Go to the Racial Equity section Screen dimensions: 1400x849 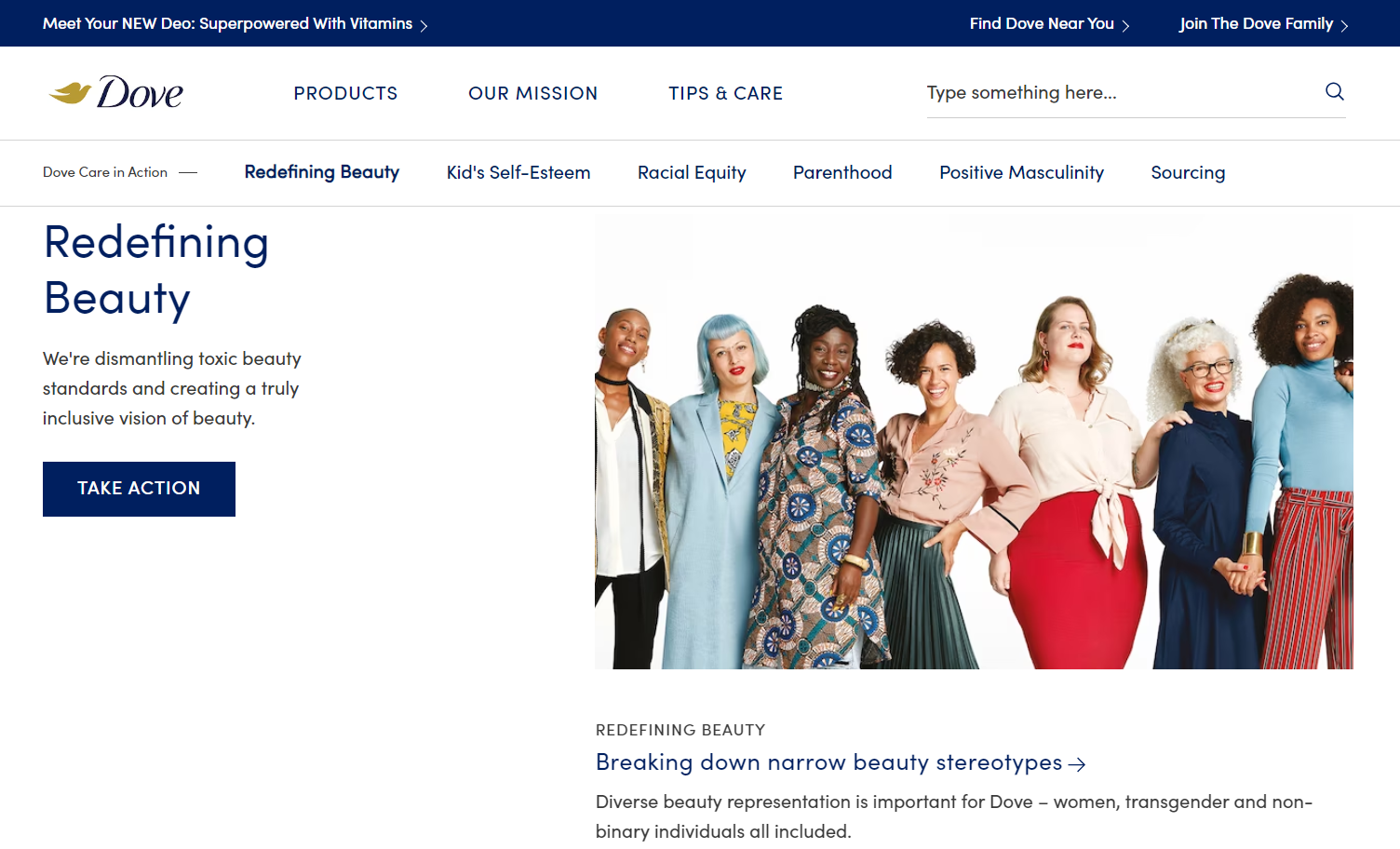[x=692, y=172]
